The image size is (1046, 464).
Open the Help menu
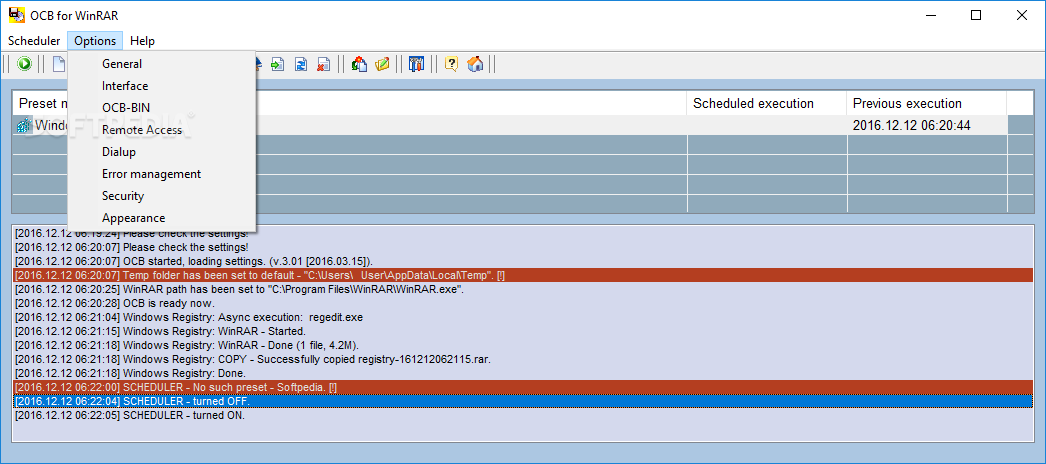click(x=142, y=41)
